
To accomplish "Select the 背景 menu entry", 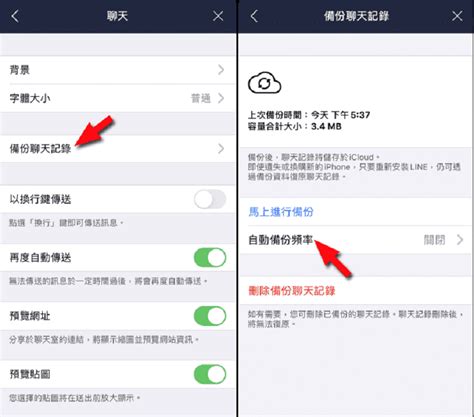I will 117,70.
